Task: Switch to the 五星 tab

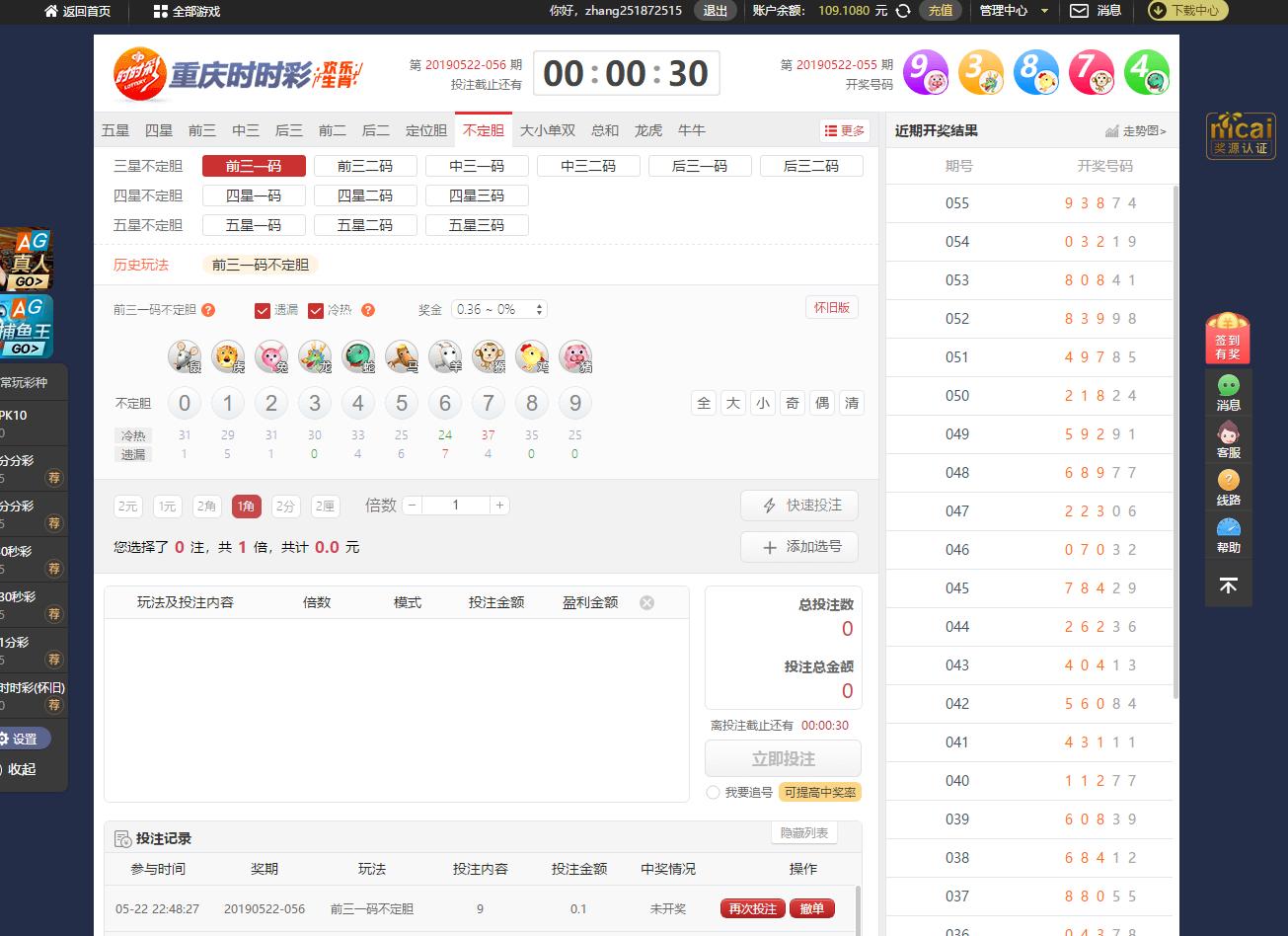Action: coord(115,130)
